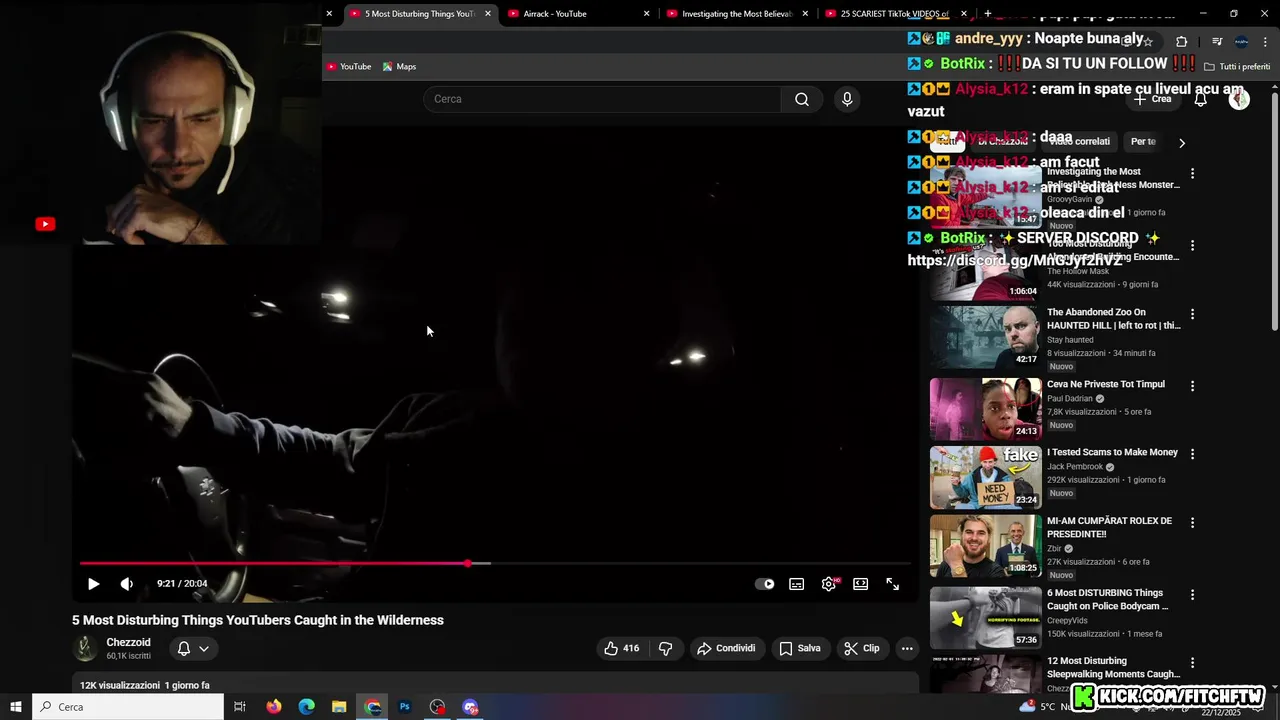
Task: Click the Windows taskbar Cerca search box
Action: click(x=128, y=707)
